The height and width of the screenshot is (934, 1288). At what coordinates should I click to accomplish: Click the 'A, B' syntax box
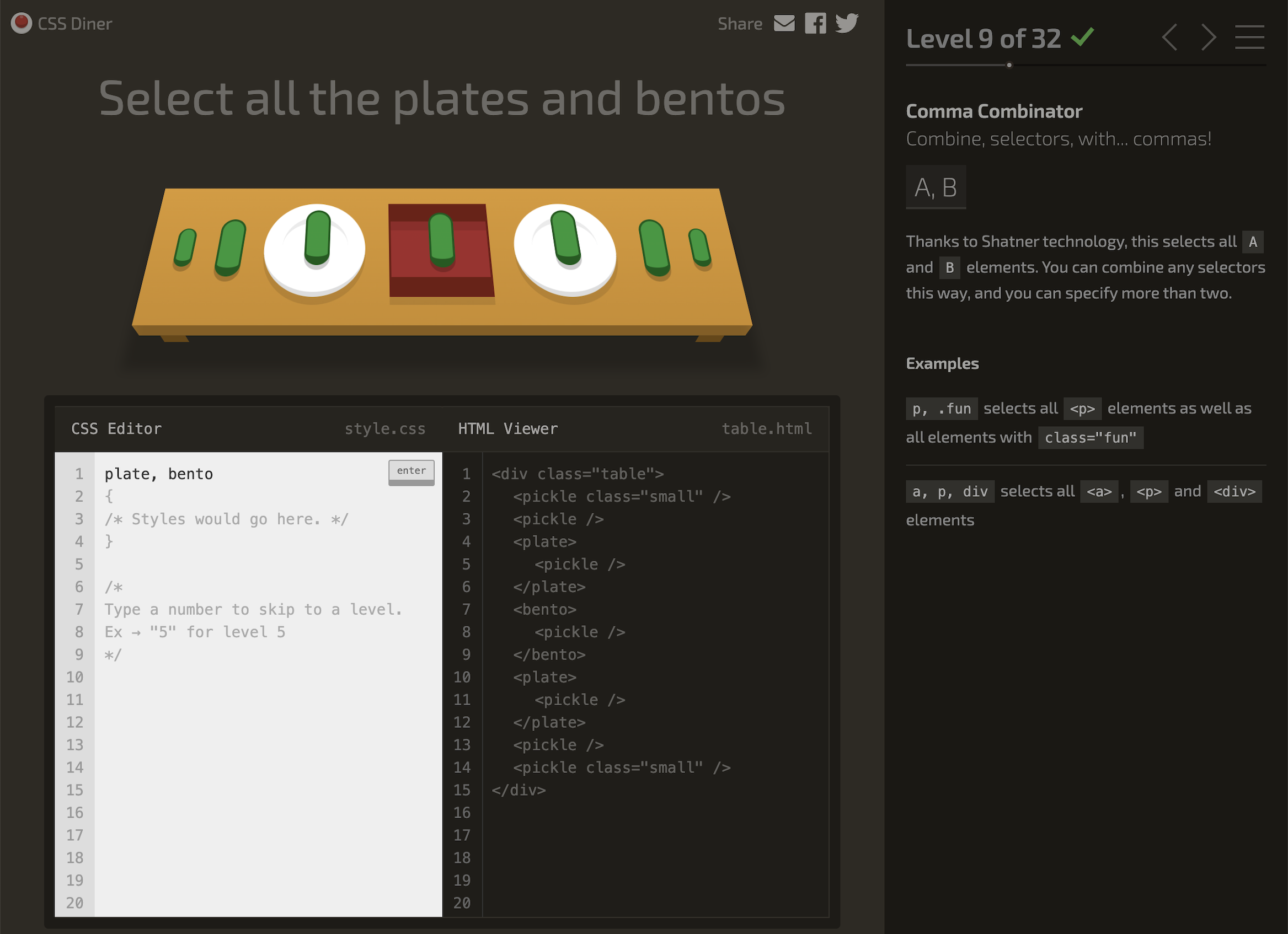tap(936, 187)
